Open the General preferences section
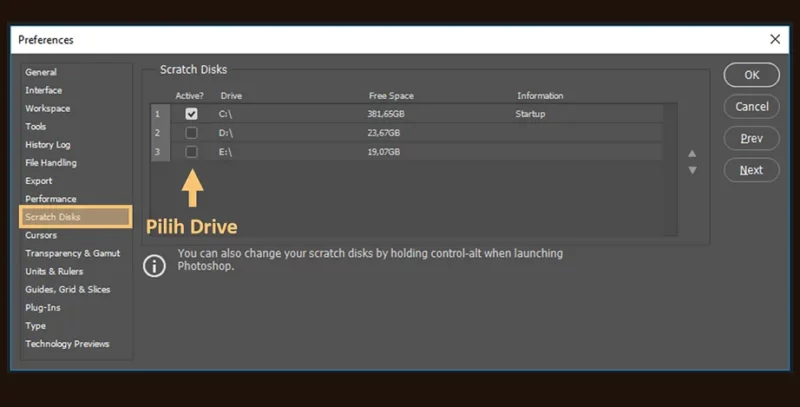The width and height of the screenshot is (800, 407). pyautogui.click(x=41, y=72)
